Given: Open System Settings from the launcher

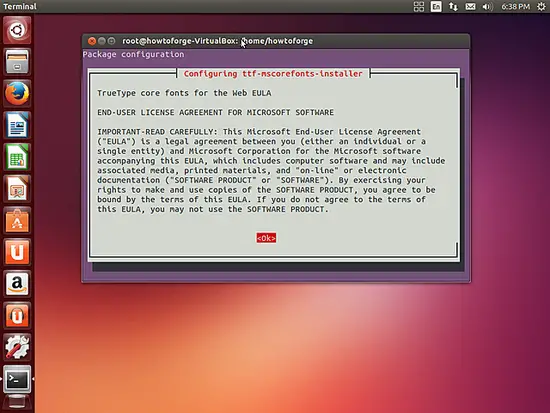Looking at the screenshot, I should pyautogui.click(x=17, y=347).
